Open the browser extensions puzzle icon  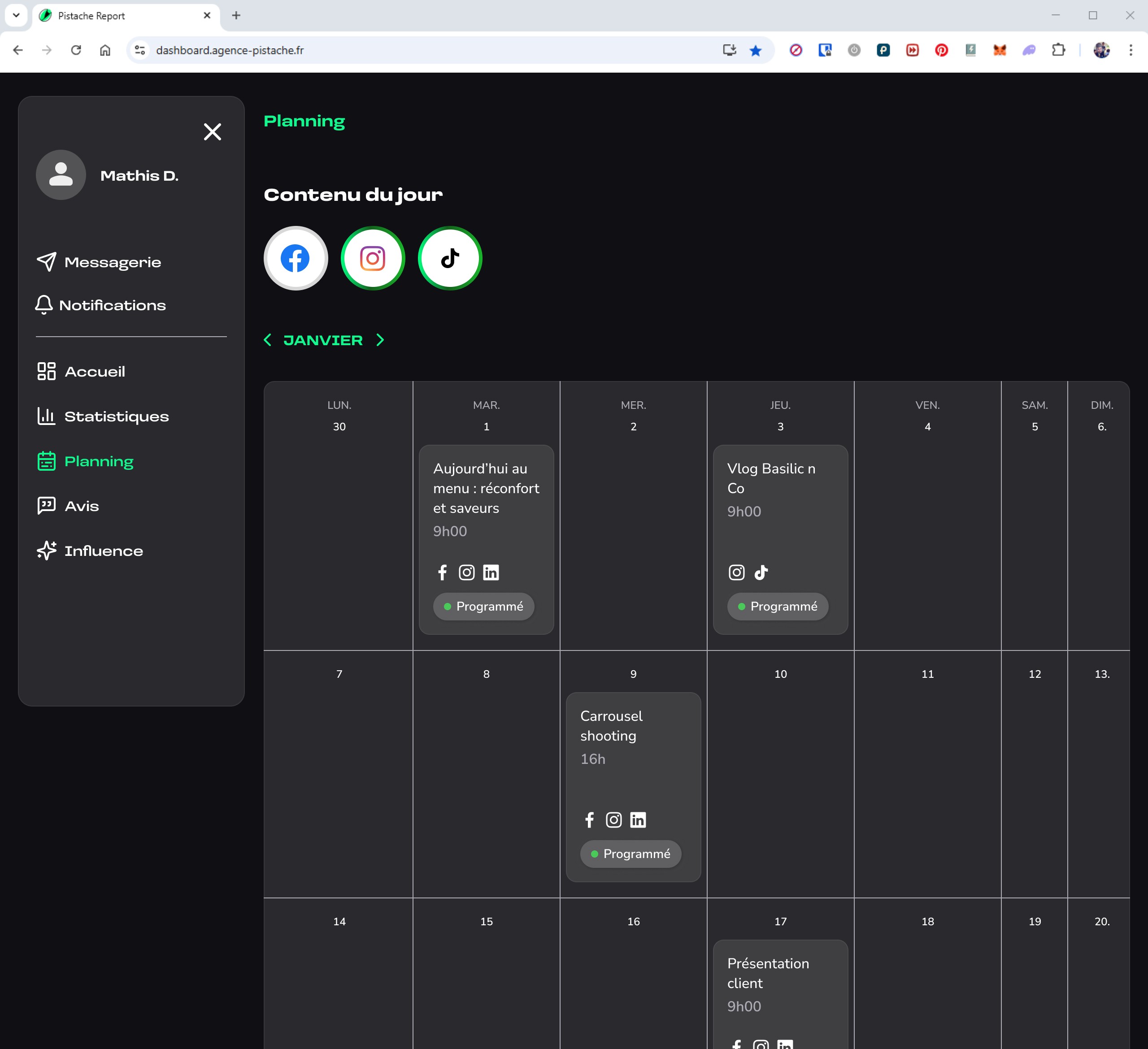point(1058,50)
